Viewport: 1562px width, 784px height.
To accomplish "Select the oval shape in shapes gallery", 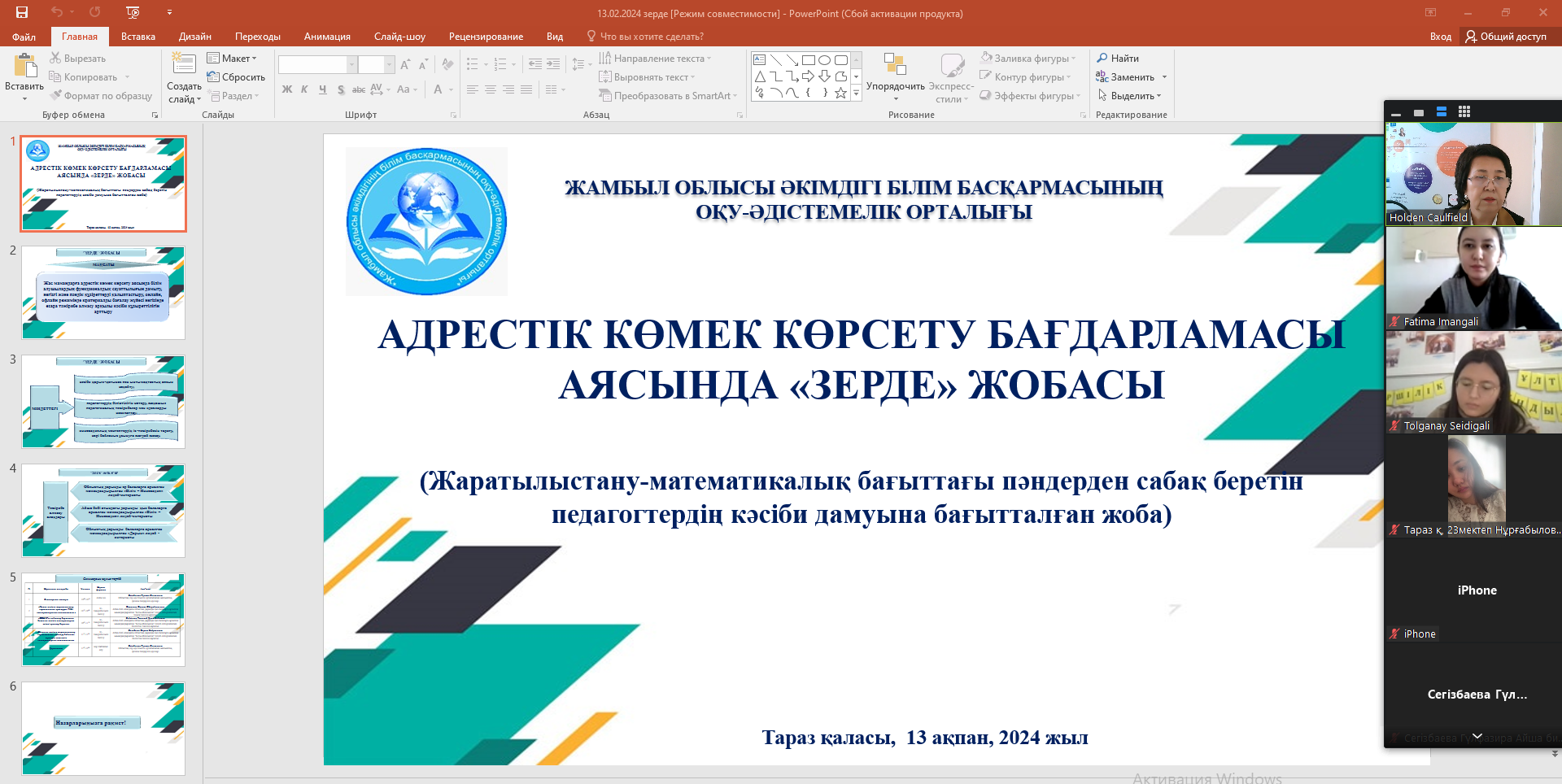I will pyautogui.click(x=824, y=60).
